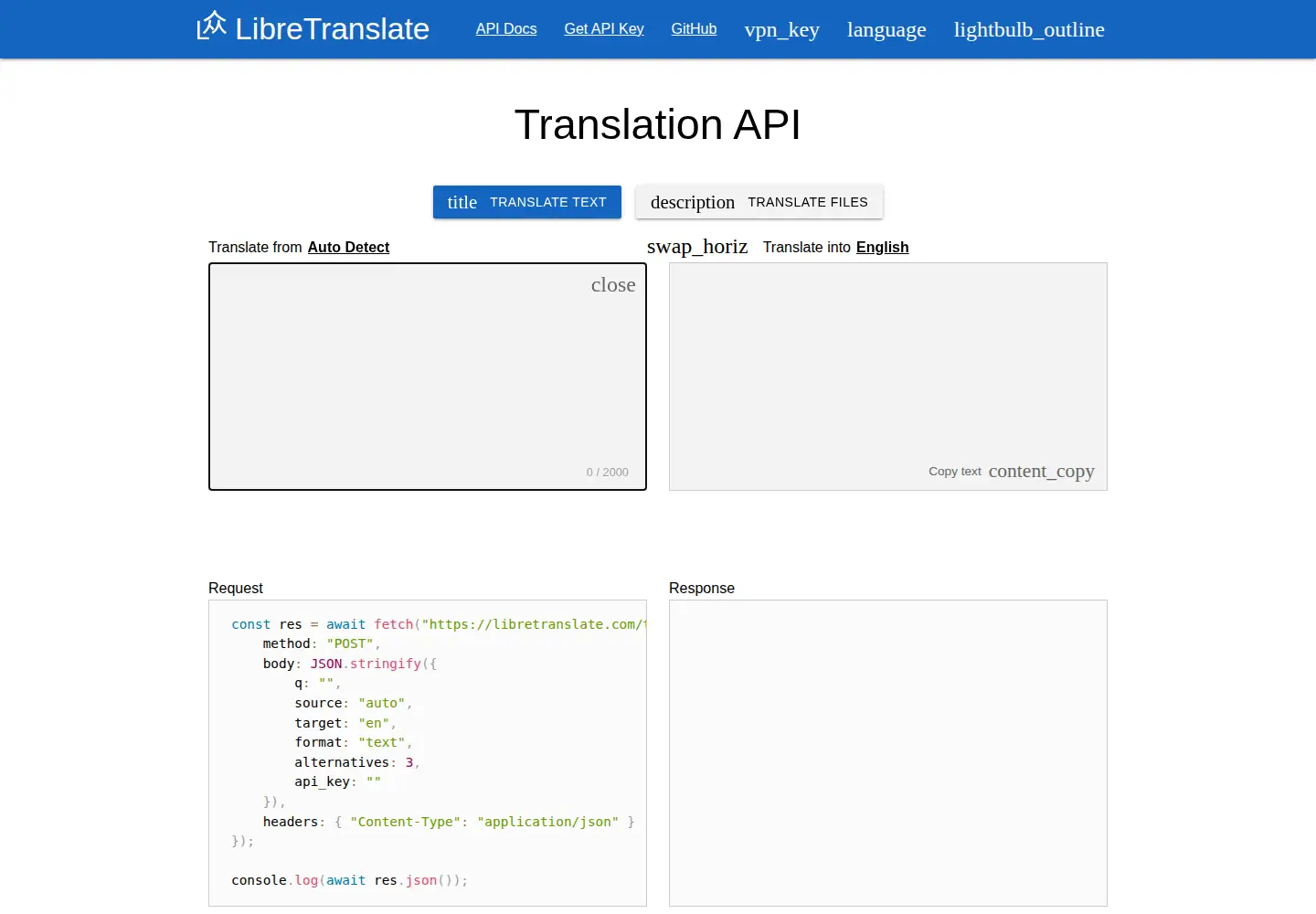The height and width of the screenshot is (914, 1316).
Task: Open the Get API Key link
Action: pyautogui.click(x=604, y=29)
